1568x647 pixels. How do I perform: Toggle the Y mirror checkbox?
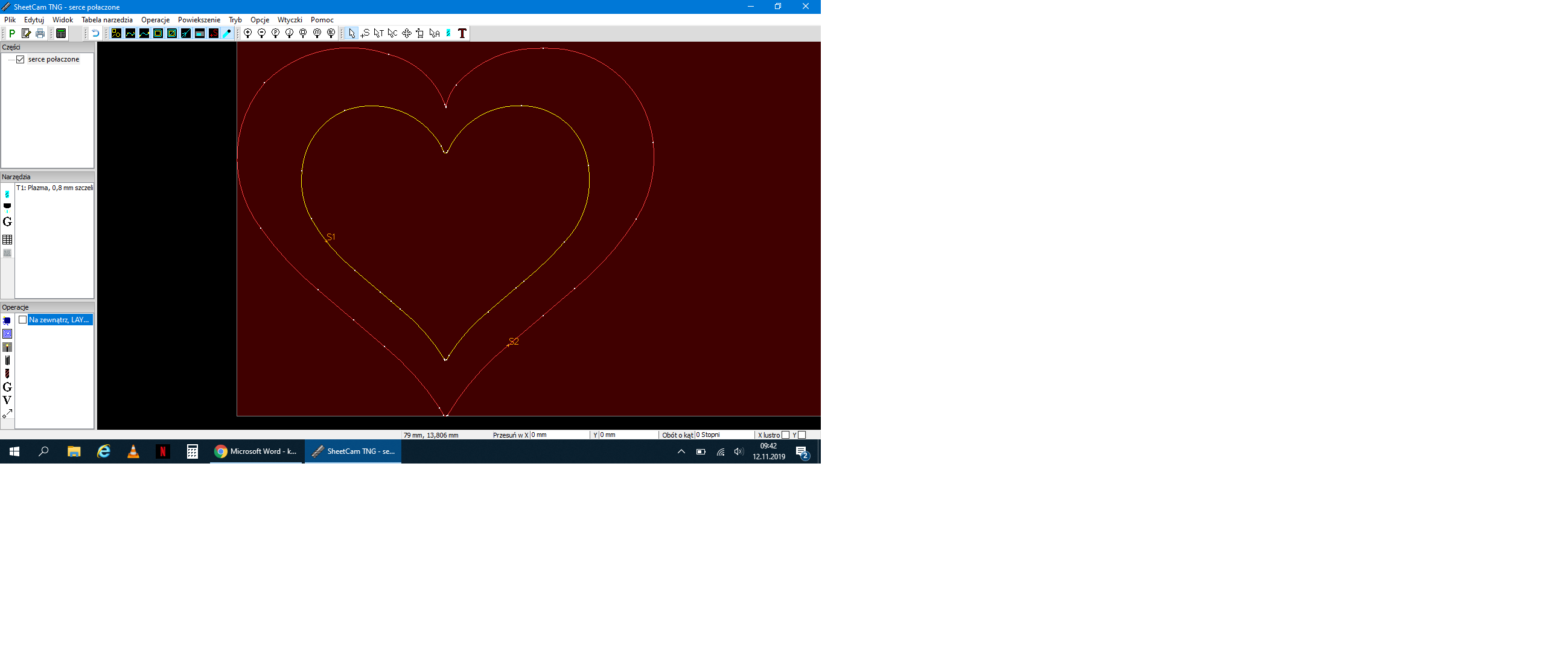coord(802,435)
